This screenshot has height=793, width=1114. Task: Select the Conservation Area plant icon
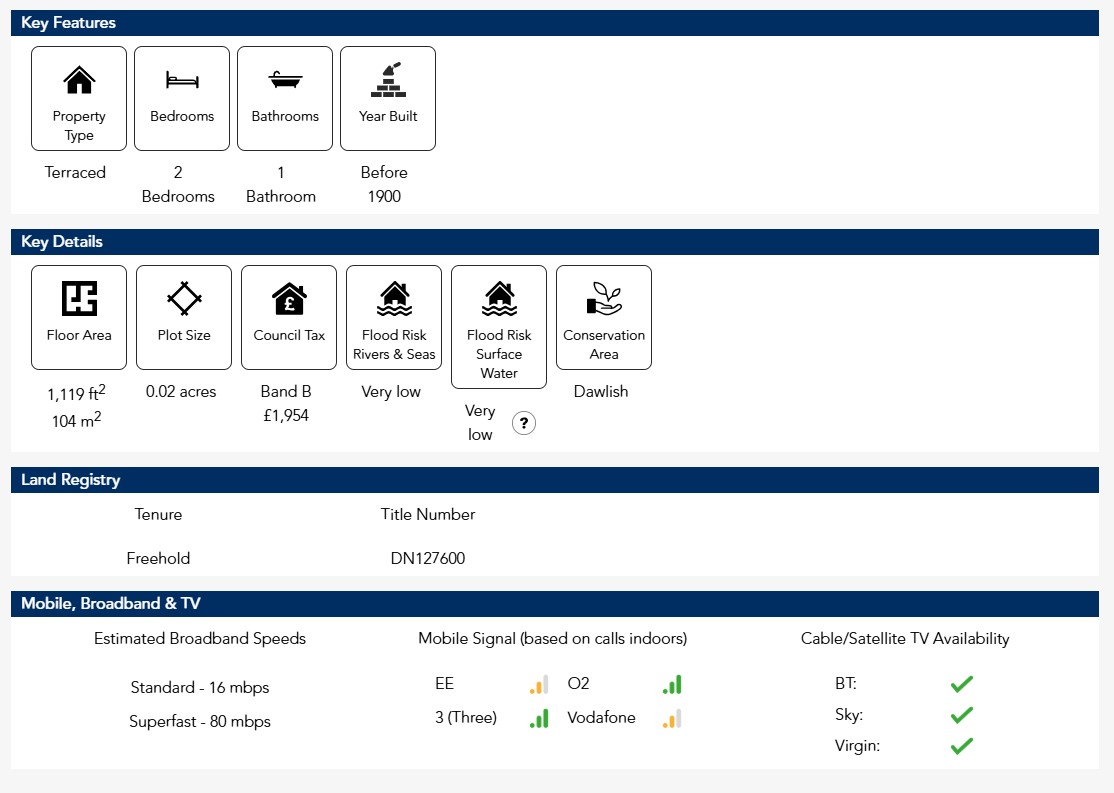click(x=604, y=298)
